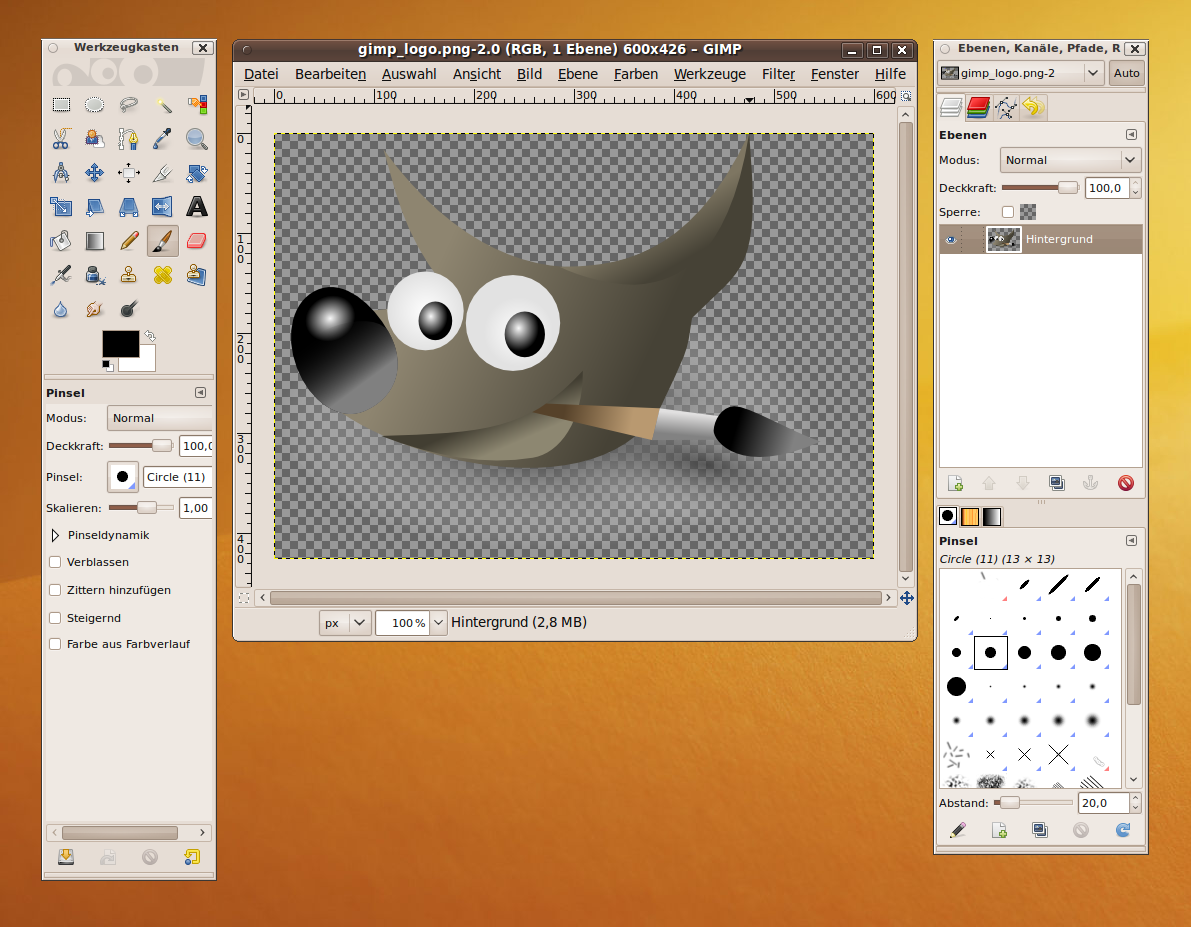Image resolution: width=1191 pixels, height=927 pixels.
Task: Open the Farben menu
Action: click(x=636, y=74)
